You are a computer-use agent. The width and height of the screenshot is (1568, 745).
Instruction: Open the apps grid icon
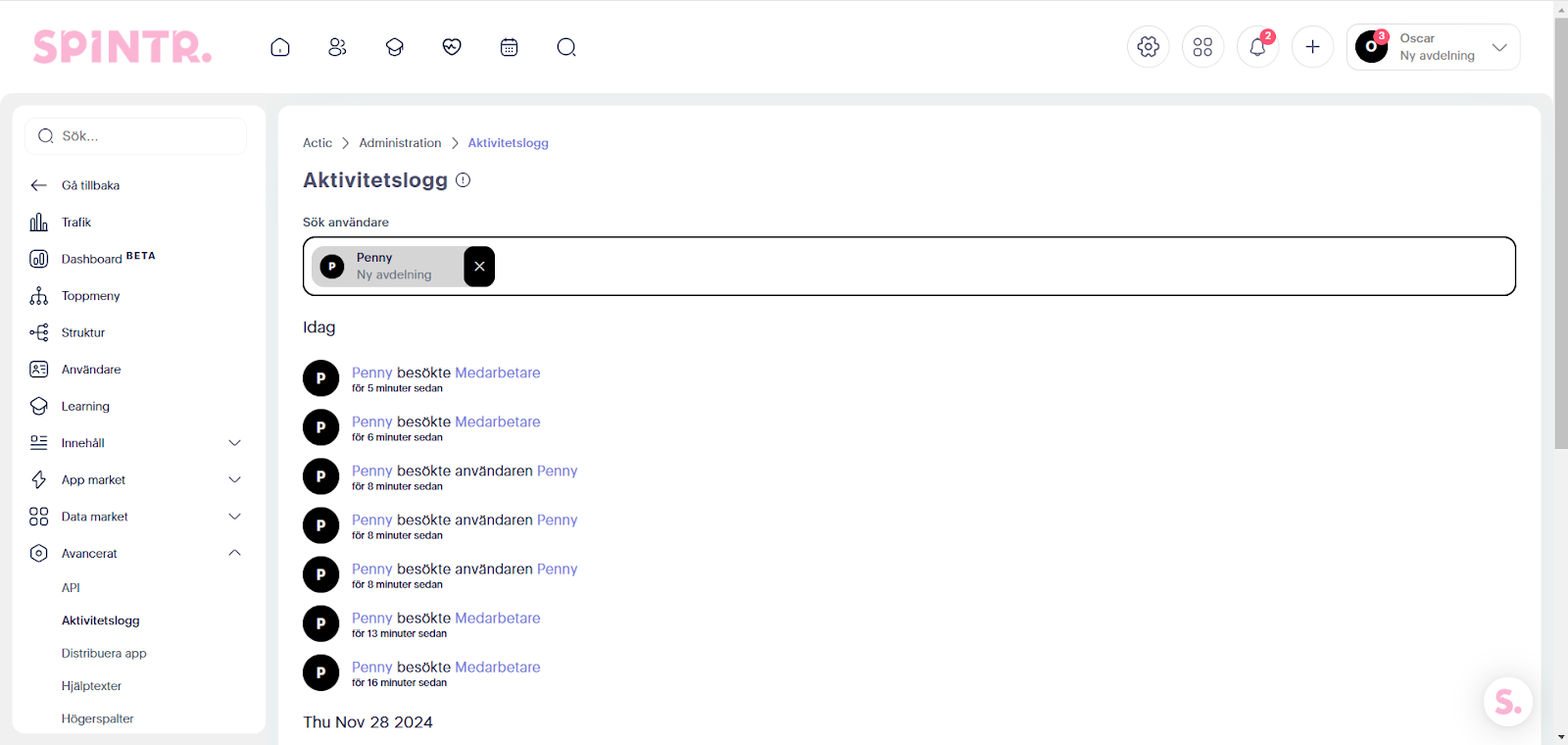(x=1202, y=47)
